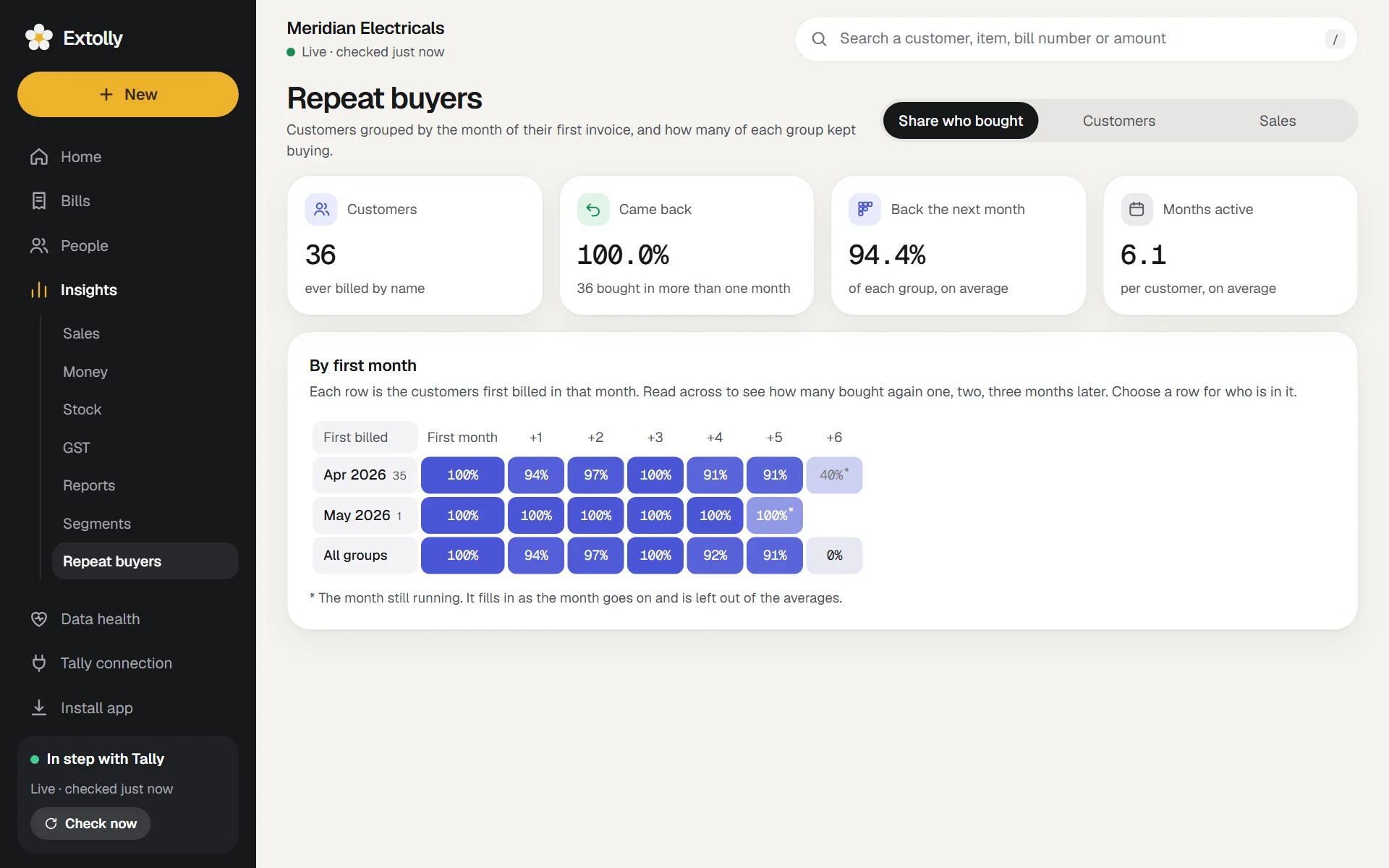1389x868 pixels.
Task: Click the Meridian Electricals company name
Action: click(365, 28)
